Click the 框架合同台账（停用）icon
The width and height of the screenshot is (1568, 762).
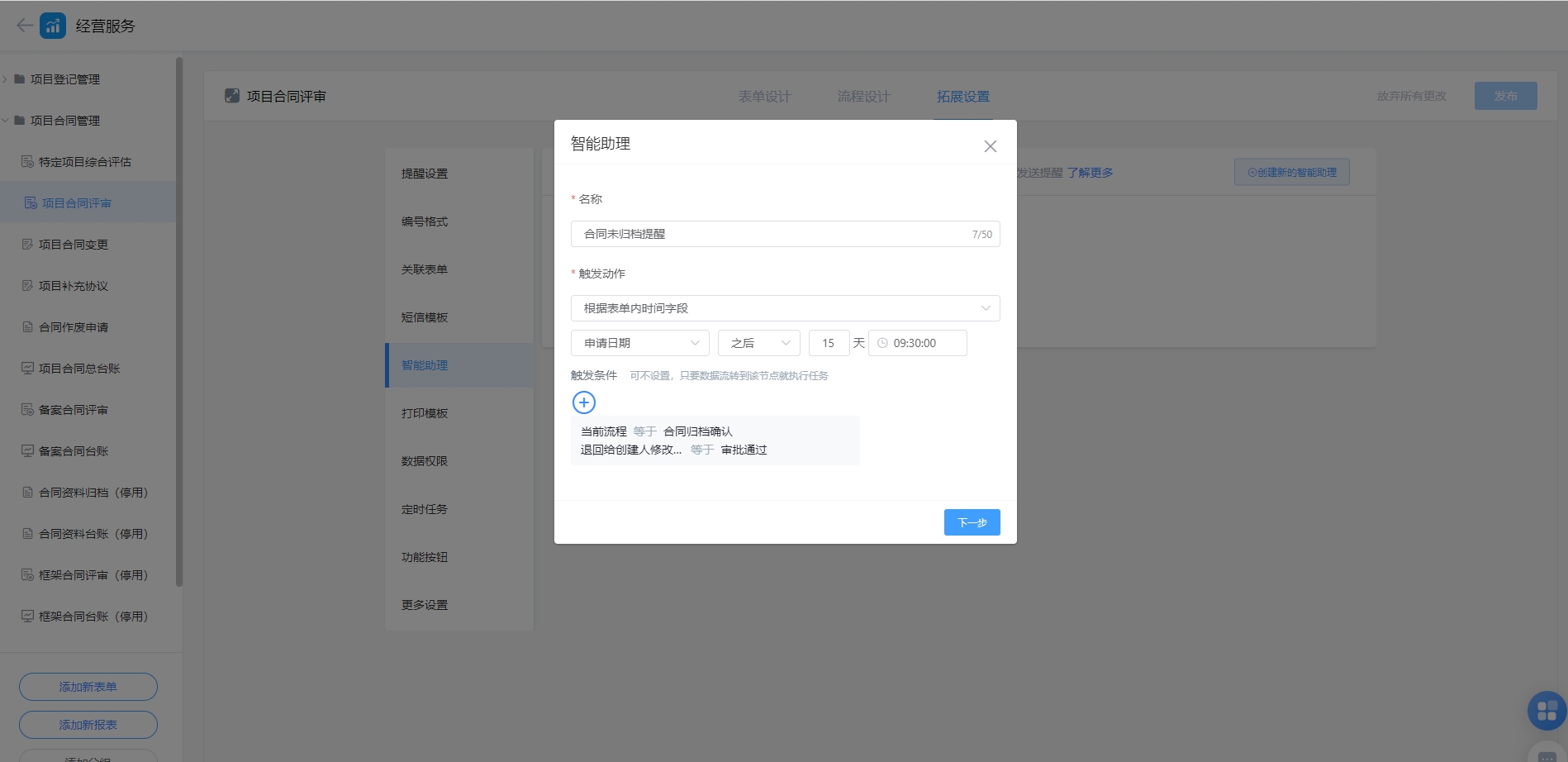(27, 617)
